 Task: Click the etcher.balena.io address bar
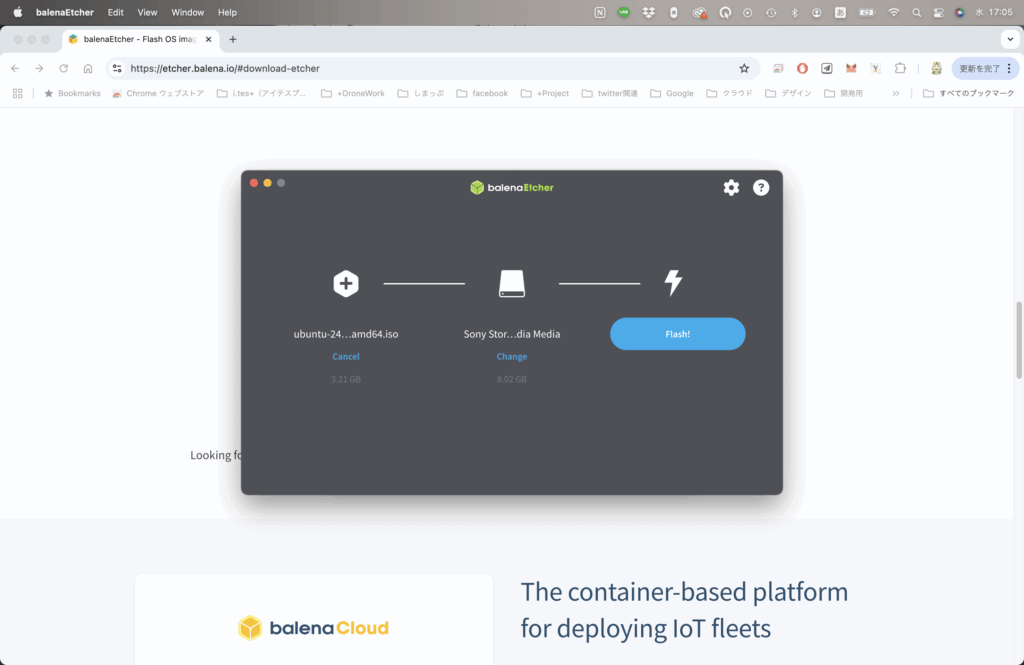tap(431, 68)
